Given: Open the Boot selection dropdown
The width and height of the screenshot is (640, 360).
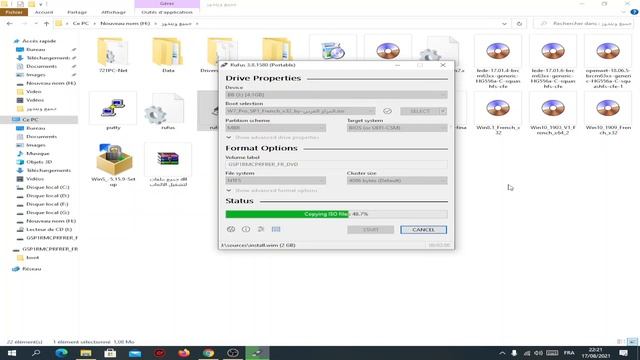Looking at the screenshot, I should coord(300,111).
